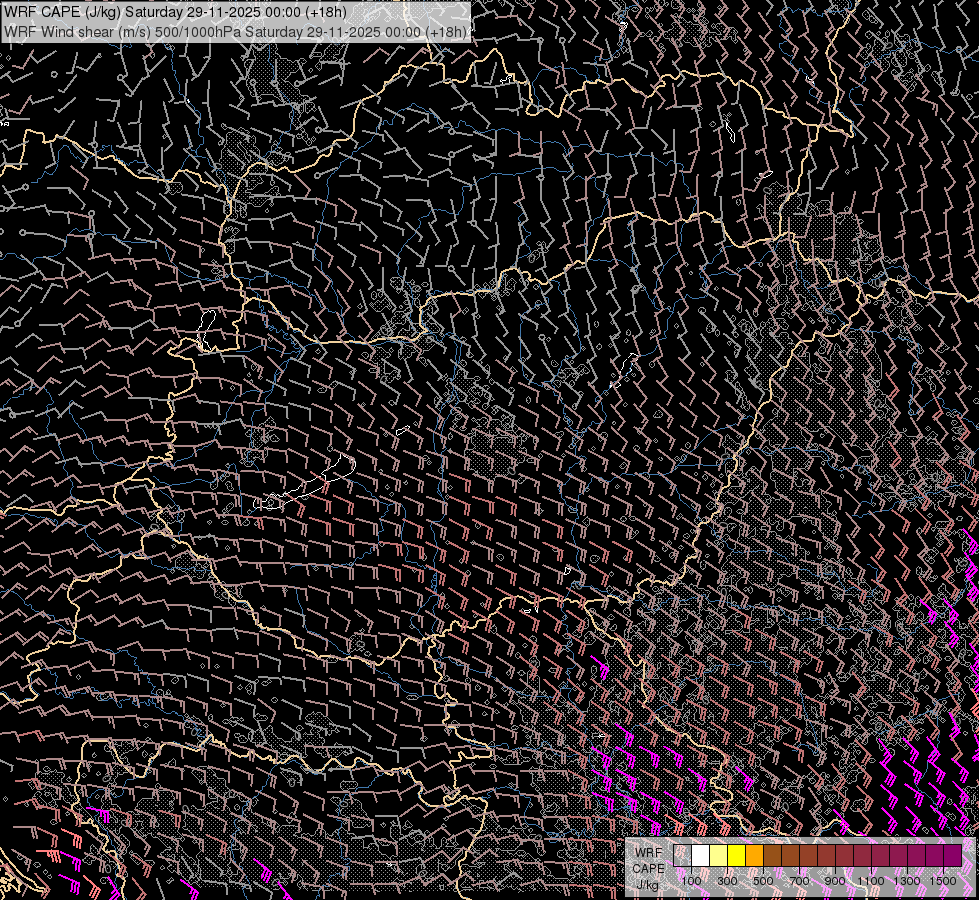Click the 1500 legend scale label
979x900 pixels.
pyautogui.click(x=943, y=880)
